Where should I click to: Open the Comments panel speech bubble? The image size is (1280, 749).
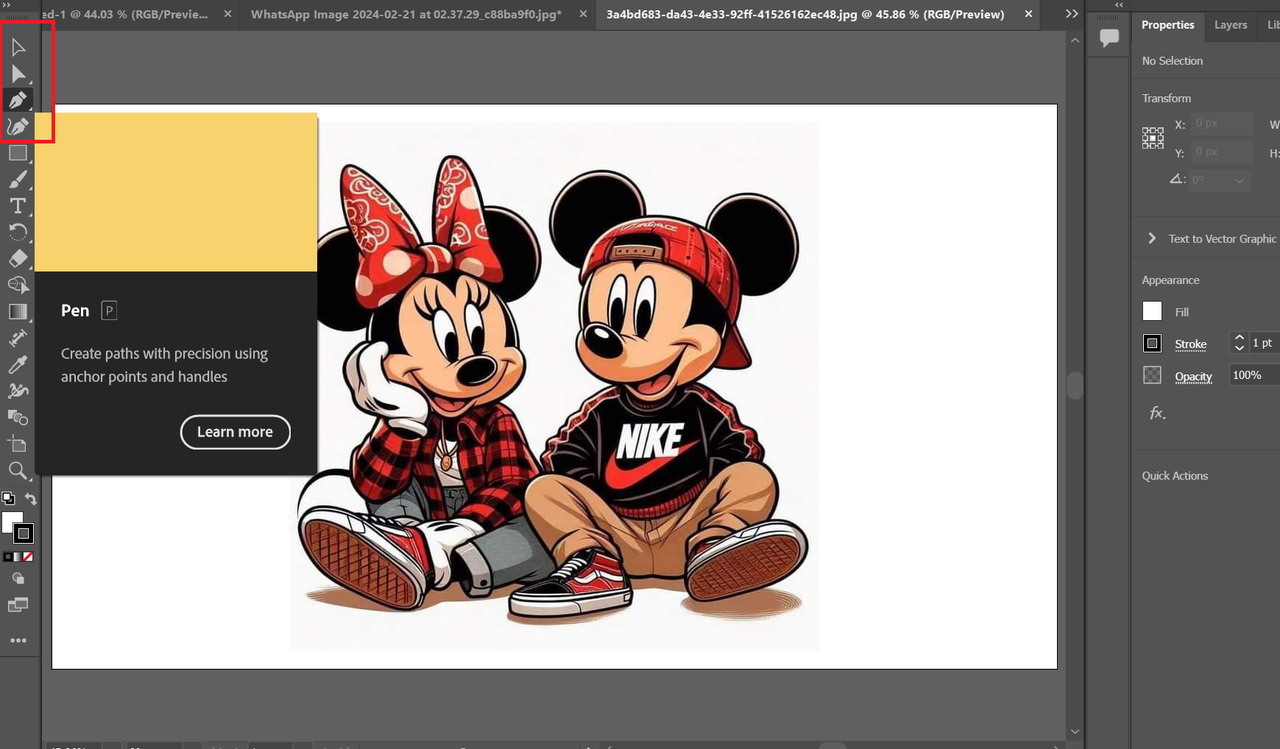point(1109,38)
